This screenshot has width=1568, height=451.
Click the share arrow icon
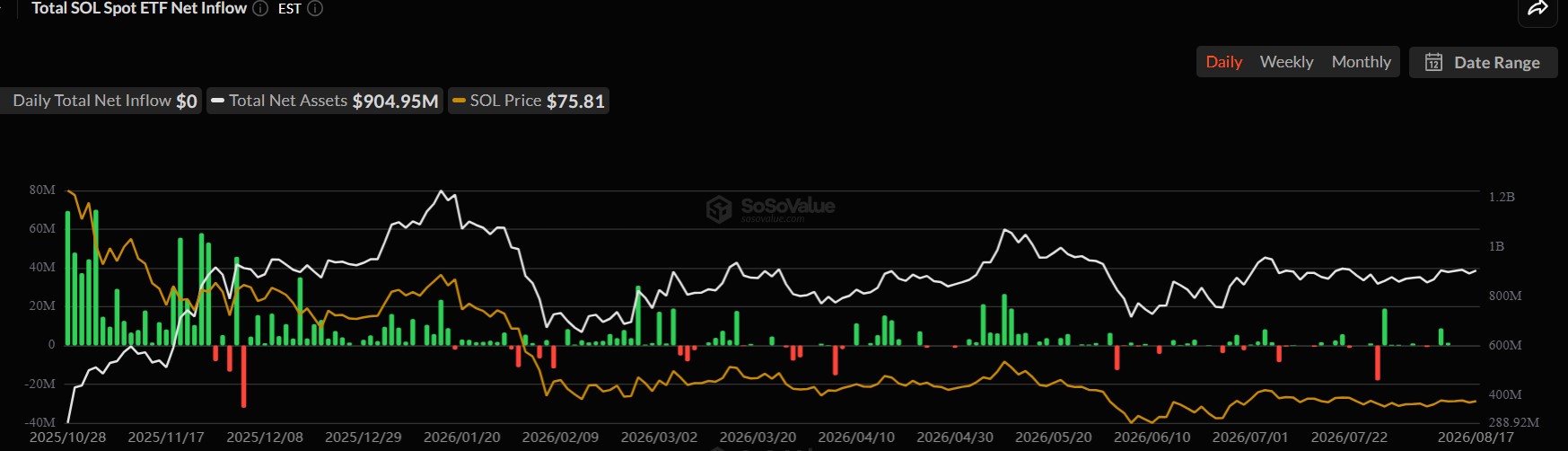point(1537,9)
